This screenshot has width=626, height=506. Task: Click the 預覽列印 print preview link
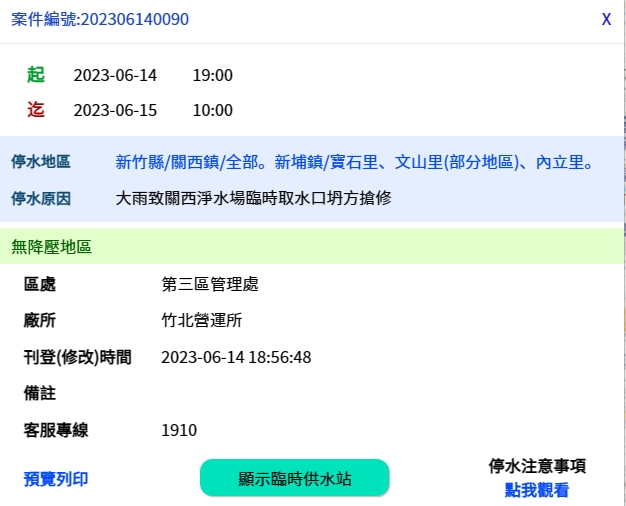(56, 479)
